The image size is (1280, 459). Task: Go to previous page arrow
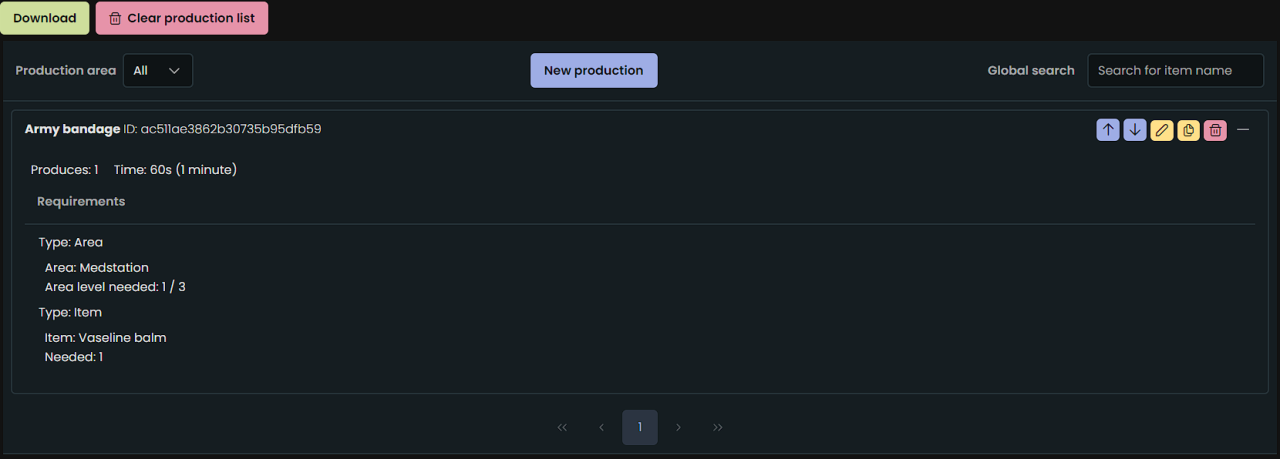[601, 427]
